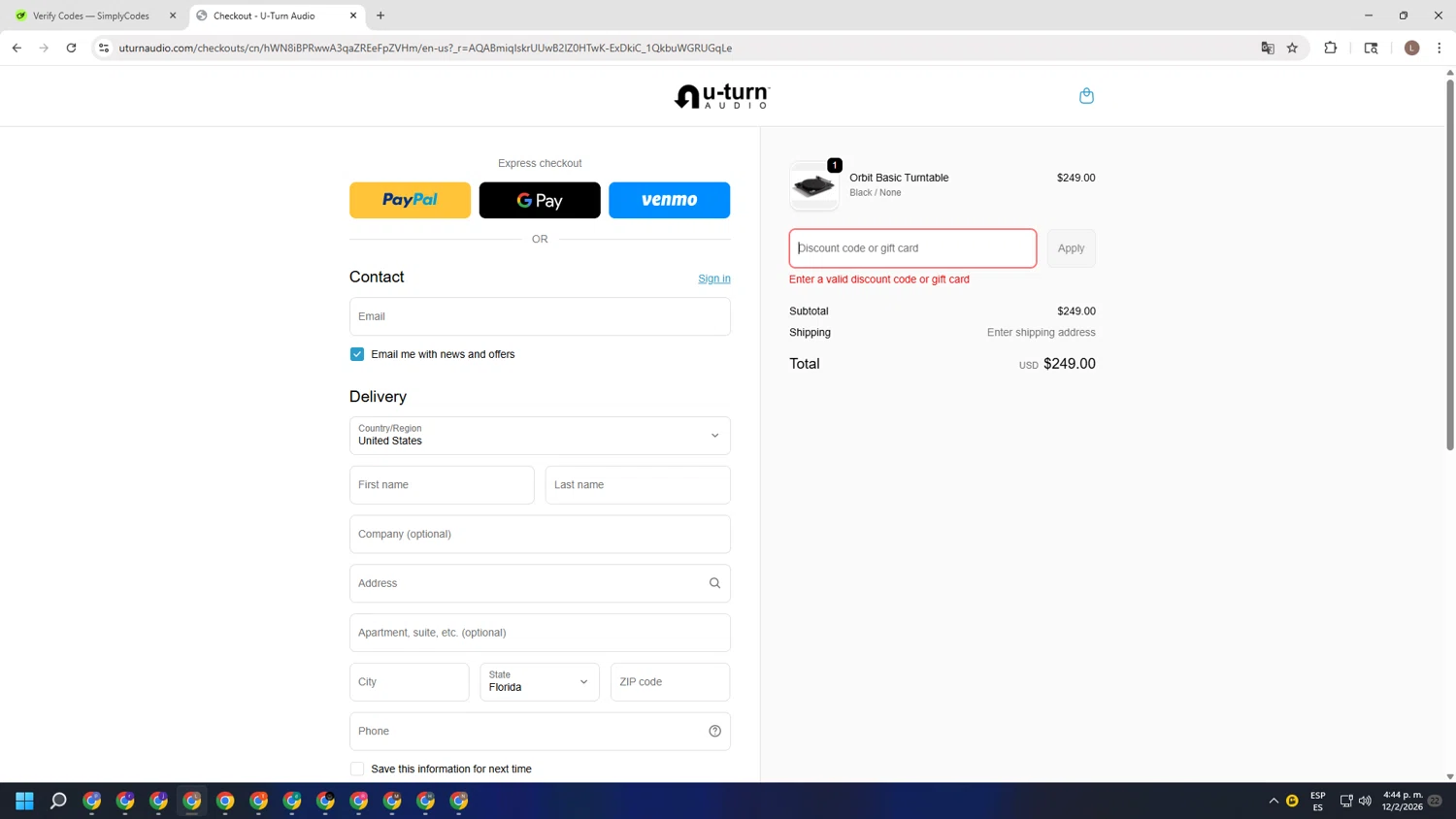Click the browser forward arrow
The width and height of the screenshot is (1456, 819).
click(x=44, y=48)
